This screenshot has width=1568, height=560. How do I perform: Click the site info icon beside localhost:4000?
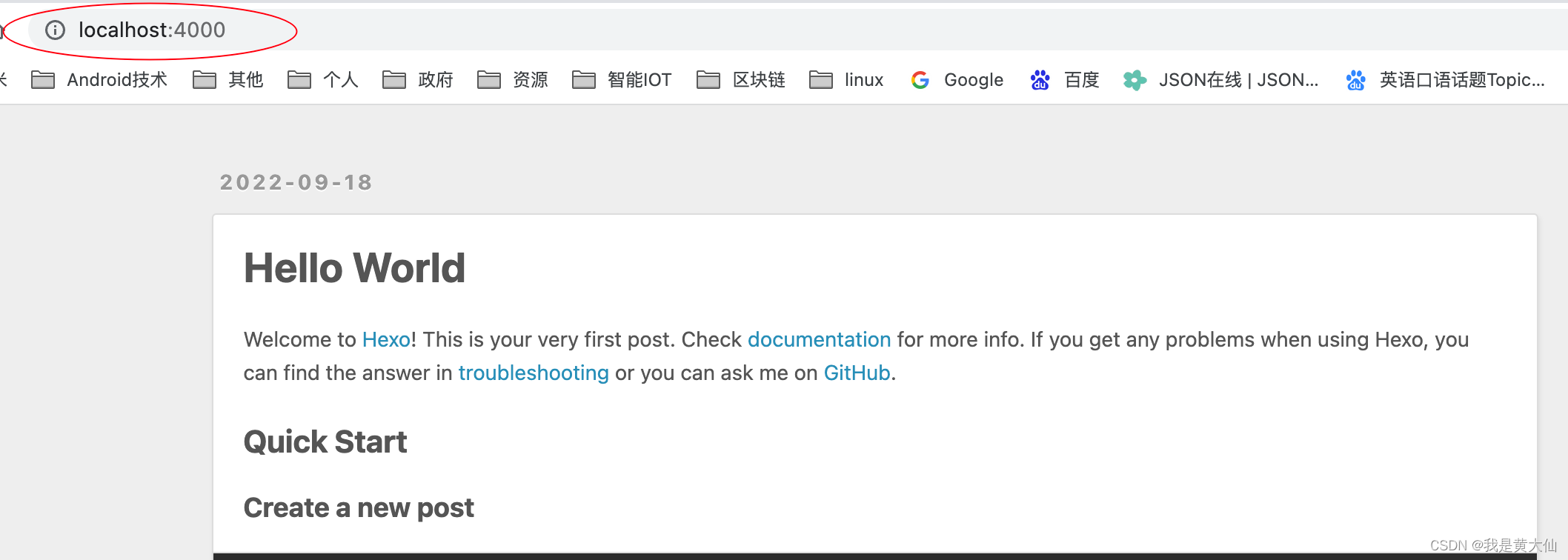pos(56,30)
